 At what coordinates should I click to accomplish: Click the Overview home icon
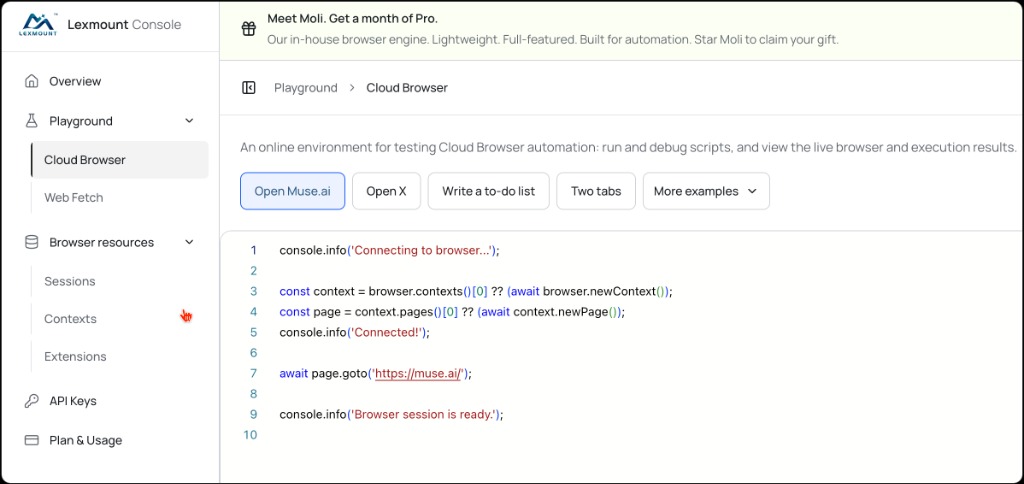pos(31,81)
